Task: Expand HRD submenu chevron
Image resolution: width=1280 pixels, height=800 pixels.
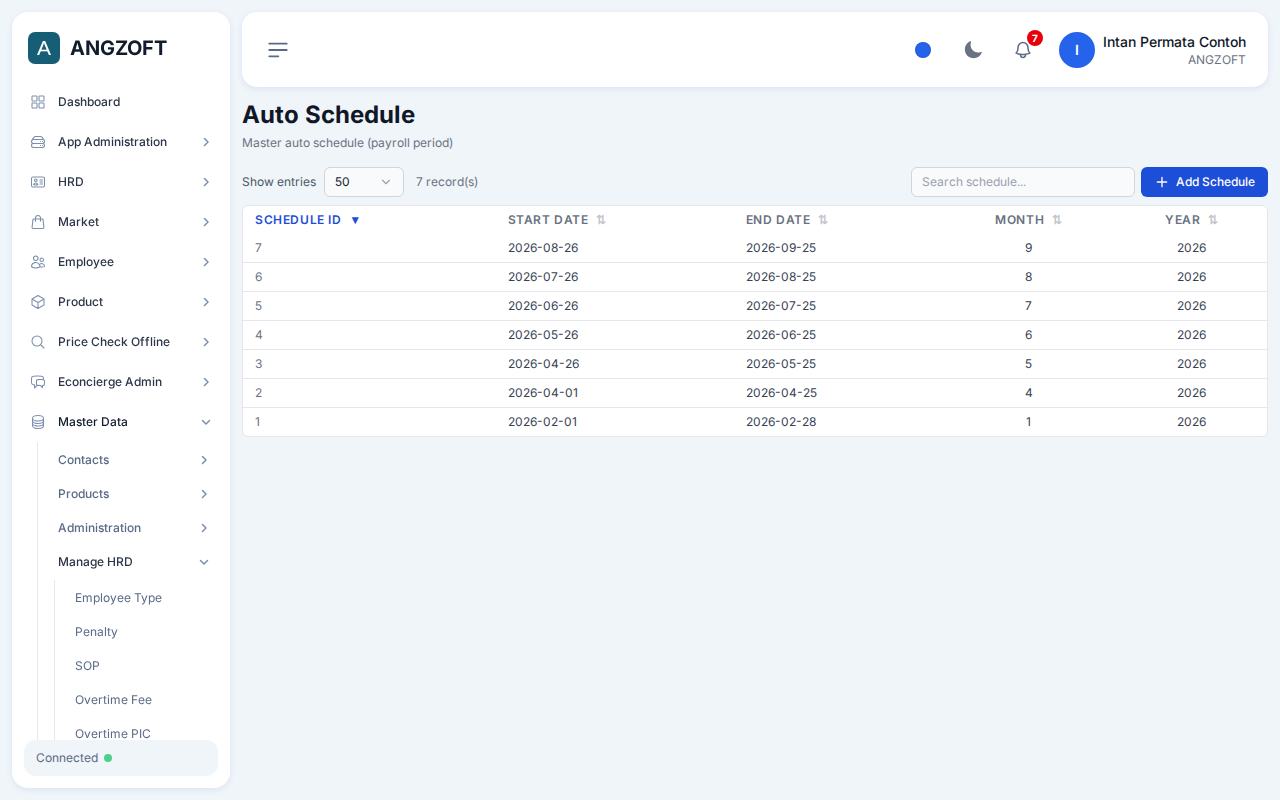Action: click(206, 182)
